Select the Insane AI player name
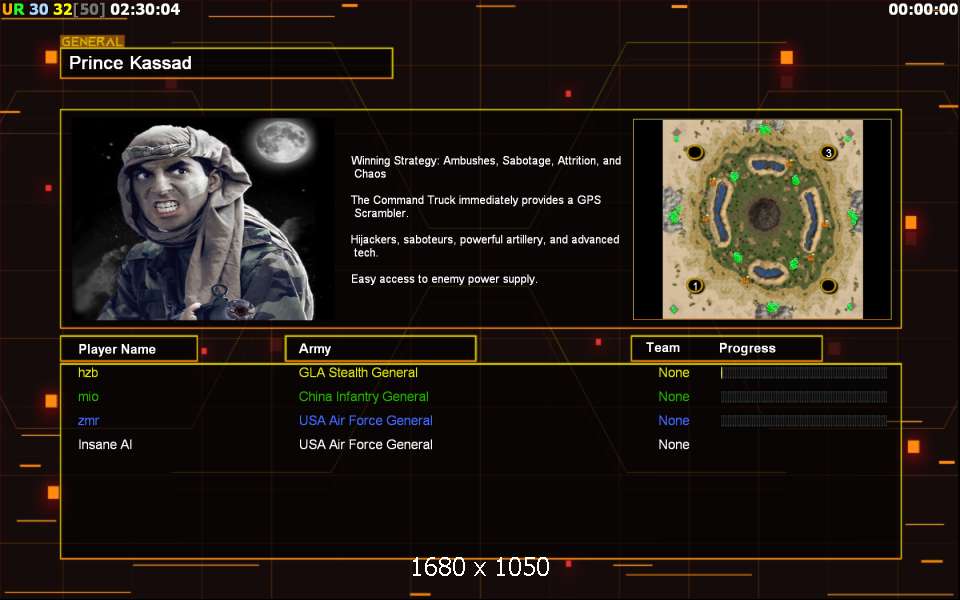The height and width of the screenshot is (600, 960). click(x=105, y=444)
